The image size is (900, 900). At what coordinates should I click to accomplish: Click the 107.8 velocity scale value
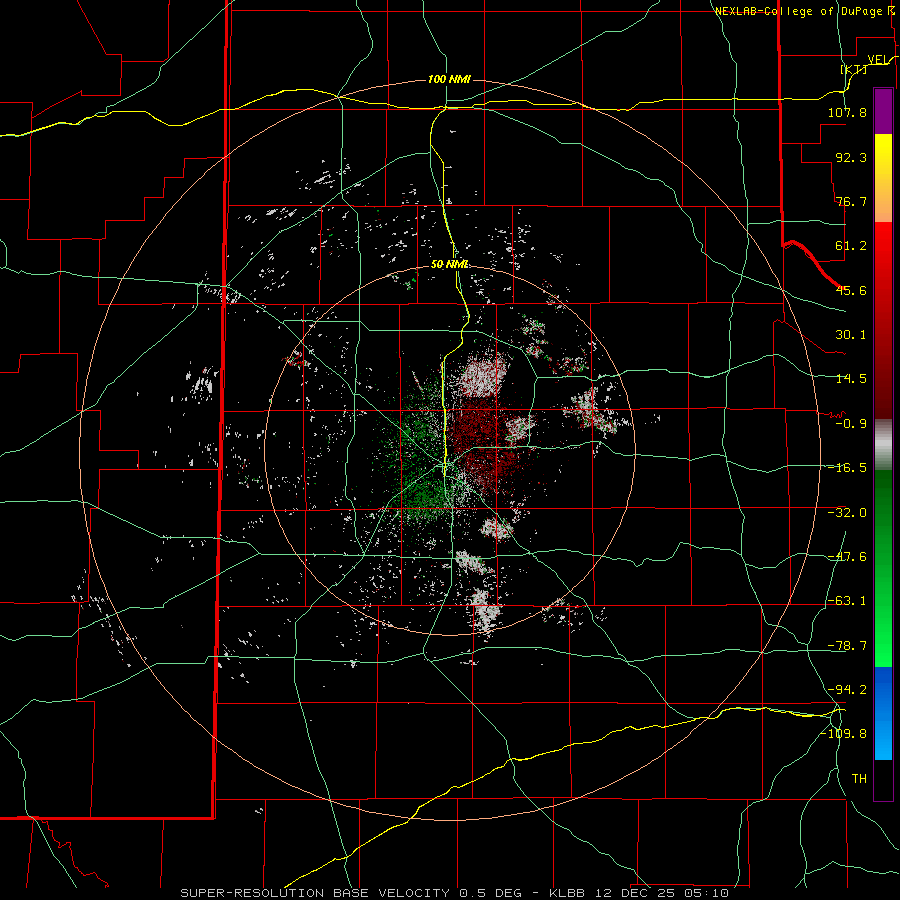847,112
